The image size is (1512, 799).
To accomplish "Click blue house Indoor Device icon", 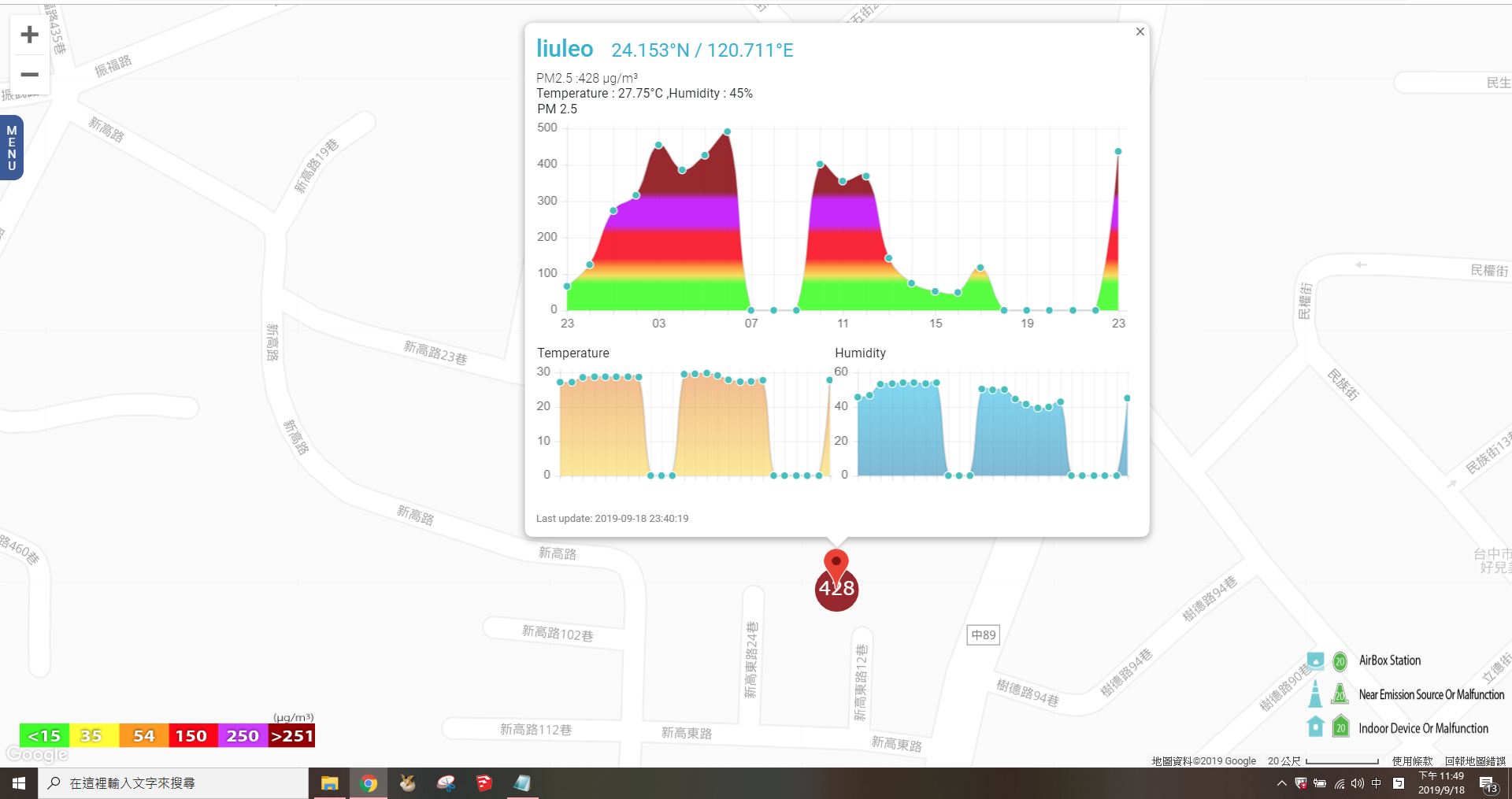I will tap(1315, 726).
